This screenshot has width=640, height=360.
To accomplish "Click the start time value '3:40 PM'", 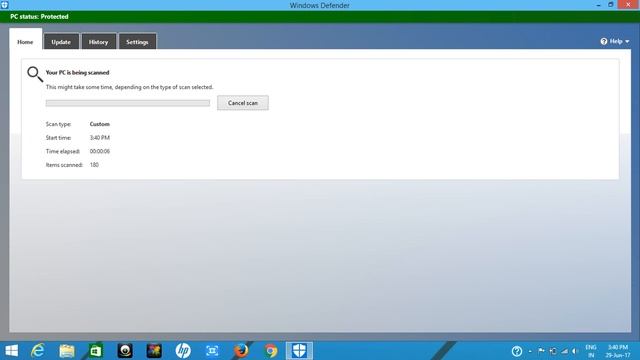I will pos(100,138).
